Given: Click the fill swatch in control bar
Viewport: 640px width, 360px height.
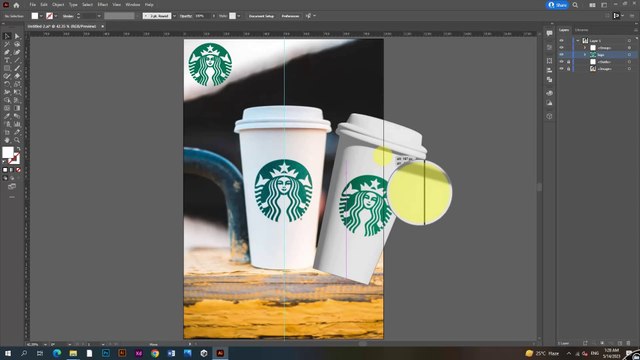Looking at the screenshot, I should (35, 16).
